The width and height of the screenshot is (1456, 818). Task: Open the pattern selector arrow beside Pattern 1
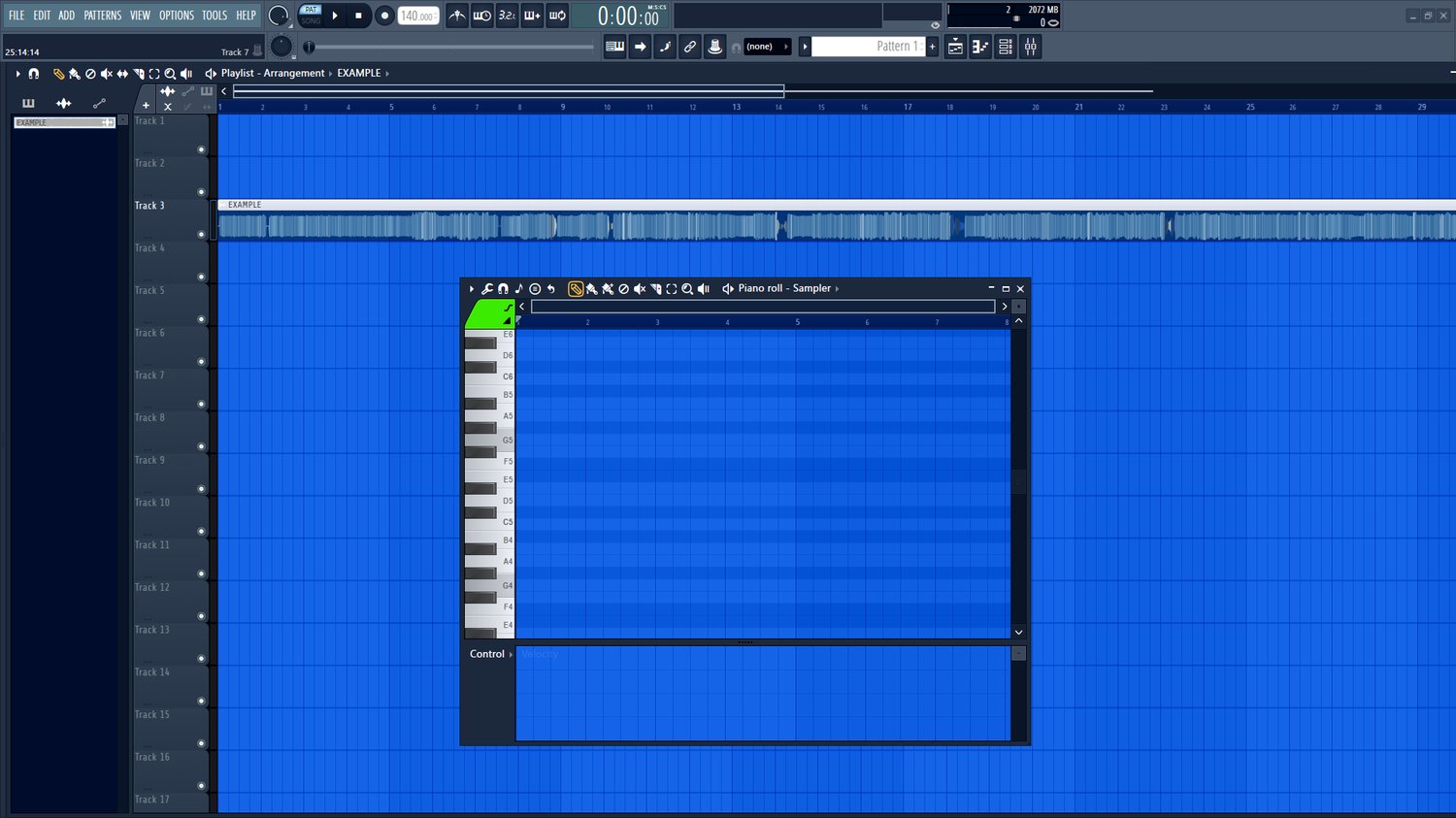805,47
